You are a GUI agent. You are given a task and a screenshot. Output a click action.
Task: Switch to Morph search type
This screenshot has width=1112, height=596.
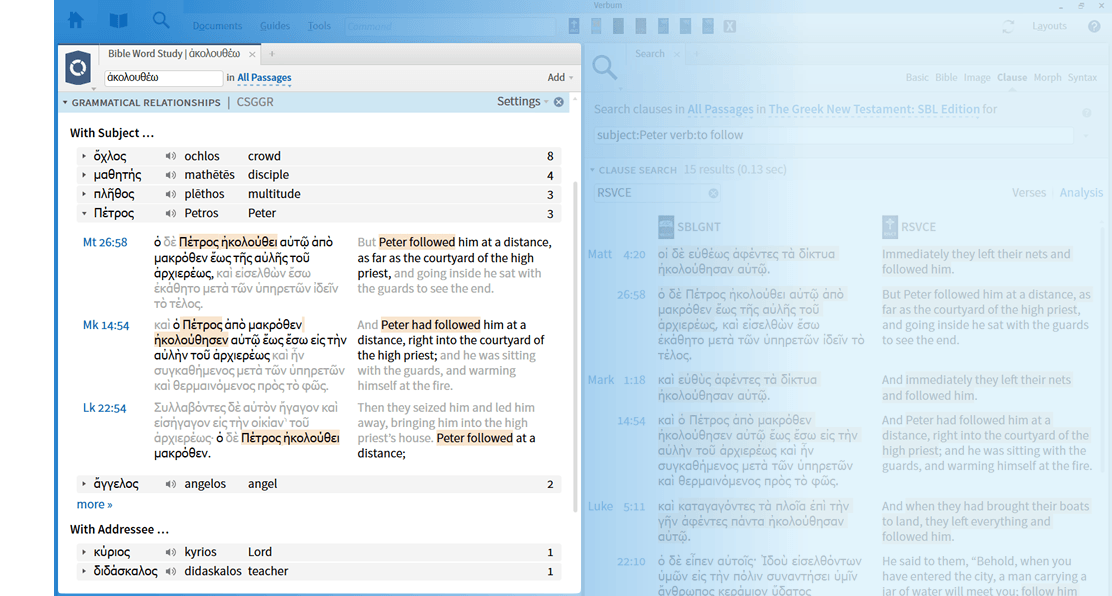tap(1047, 78)
